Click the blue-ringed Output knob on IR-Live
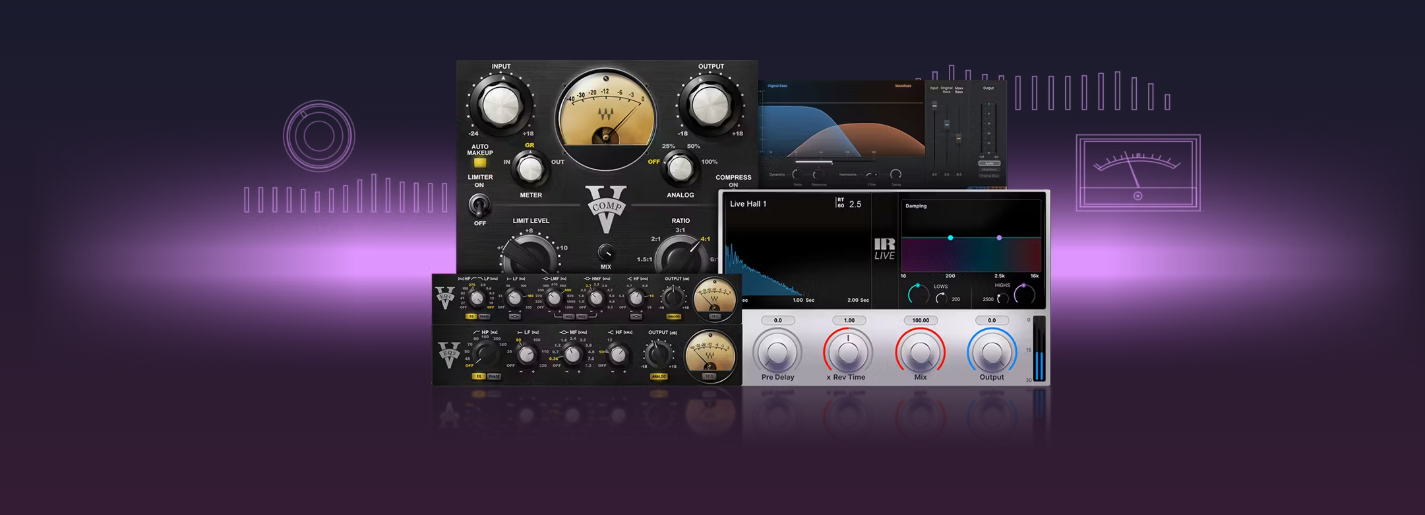 (x=991, y=352)
